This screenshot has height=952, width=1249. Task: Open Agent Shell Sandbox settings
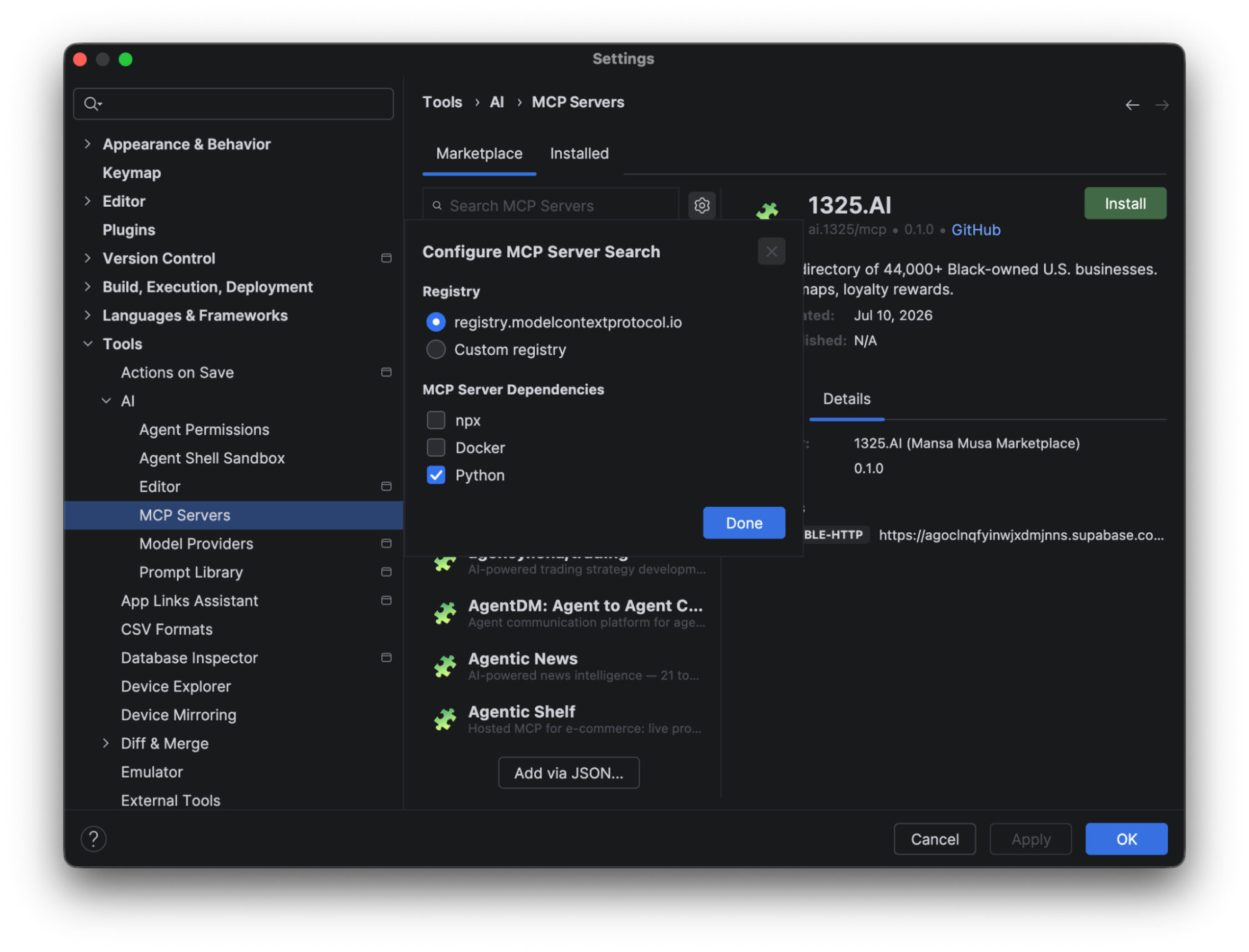coord(212,459)
